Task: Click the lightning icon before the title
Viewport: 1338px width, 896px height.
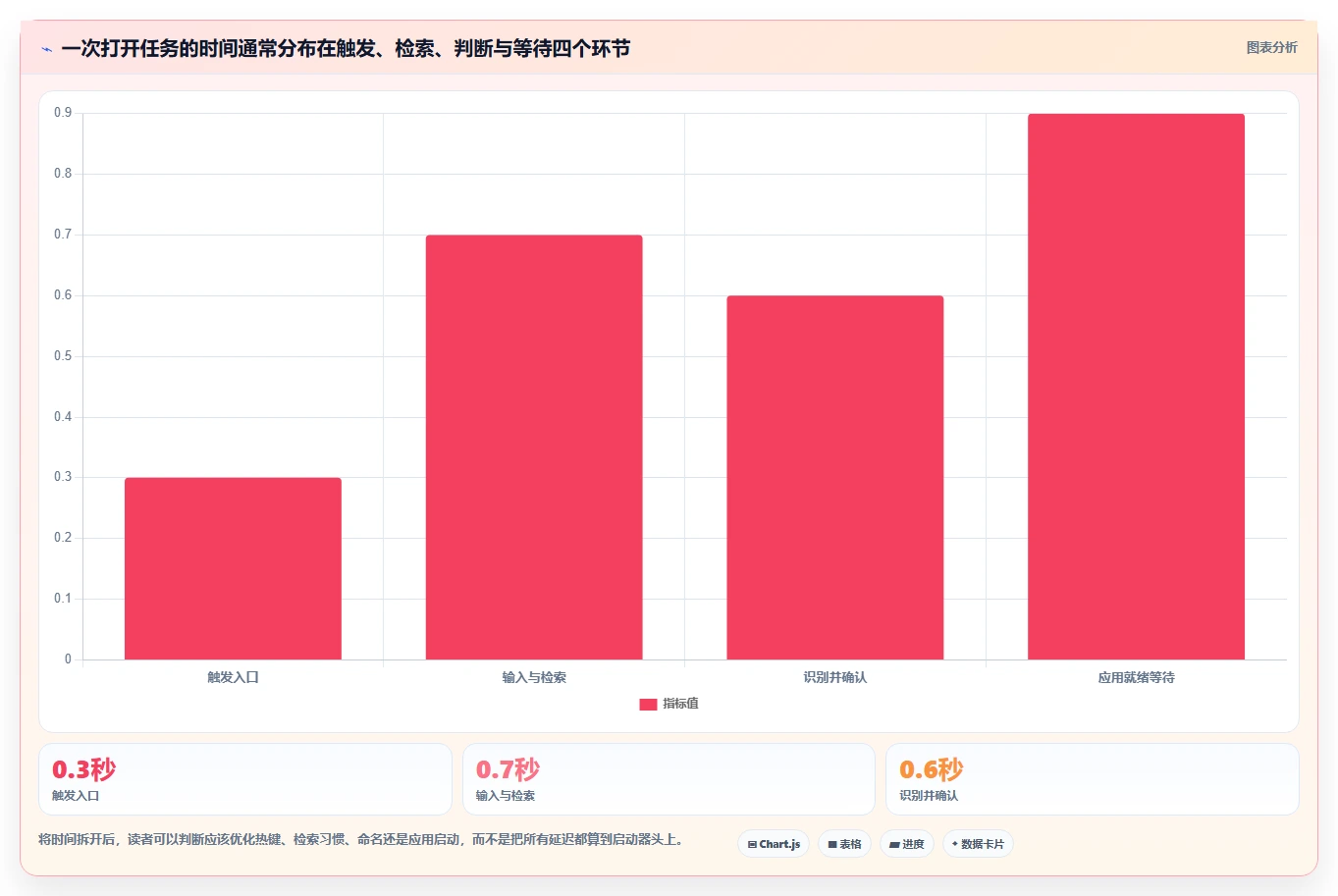Action: (46, 49)
